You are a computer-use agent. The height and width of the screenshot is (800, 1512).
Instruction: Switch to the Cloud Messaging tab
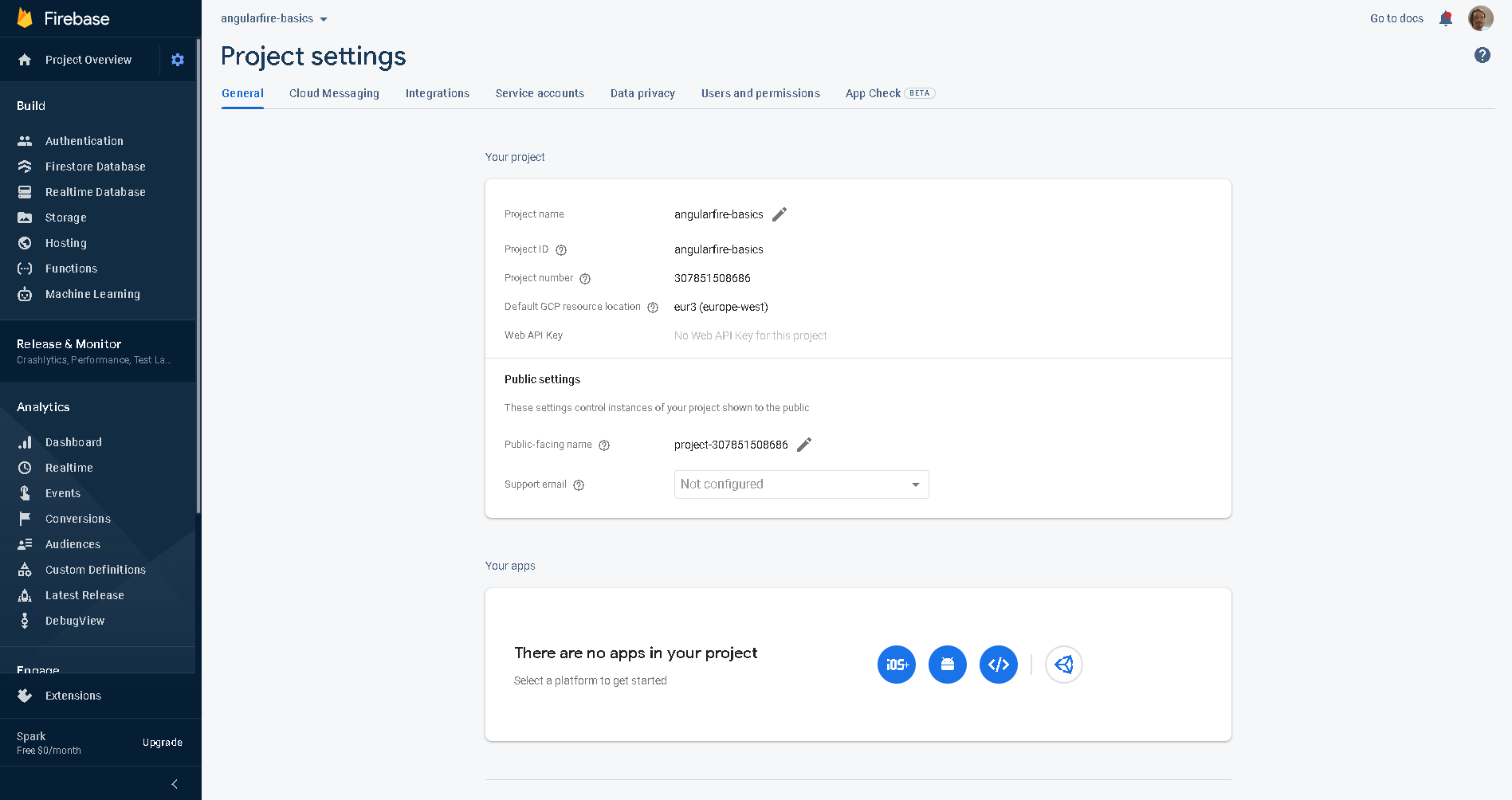[x=334, y=93]
